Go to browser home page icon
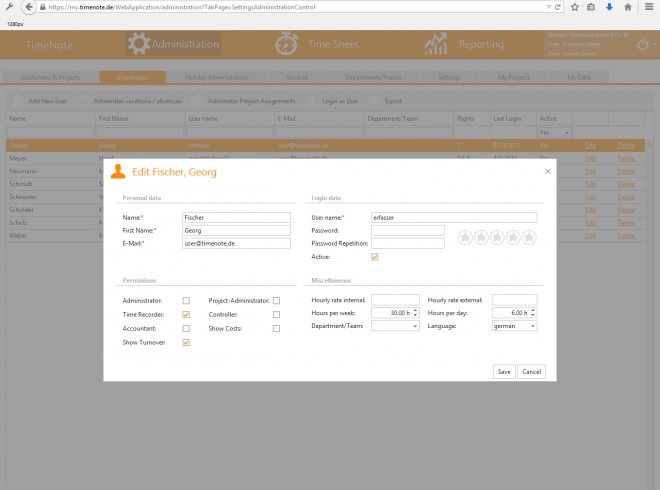Viewport: 660px width, 490px height. [x=626, y=7]
